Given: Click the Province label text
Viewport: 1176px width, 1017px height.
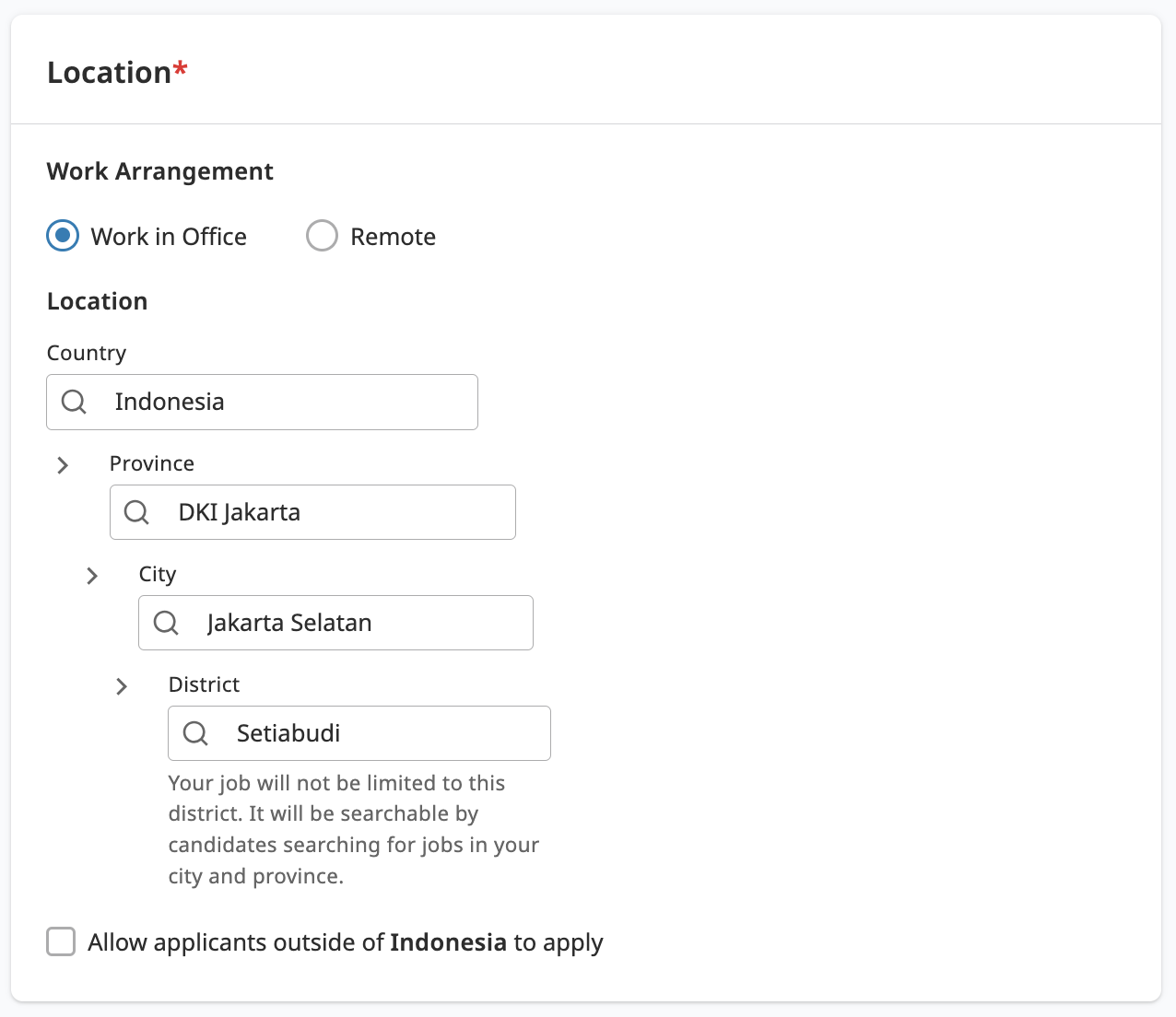Looking at the screenshot, I should (x=152, y=463).
